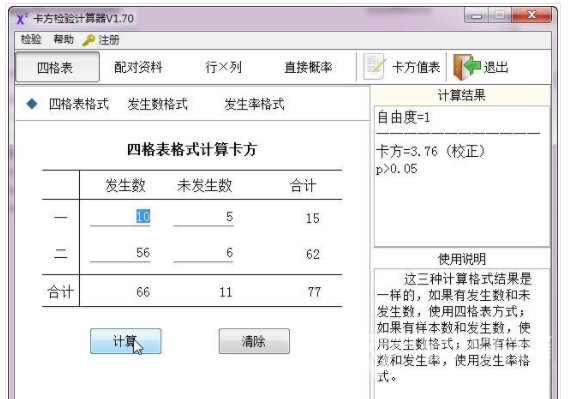Click the 四格表格式计算卡方 heading
Viewport: 568px width, 399px height.
[x=192, y=149]
